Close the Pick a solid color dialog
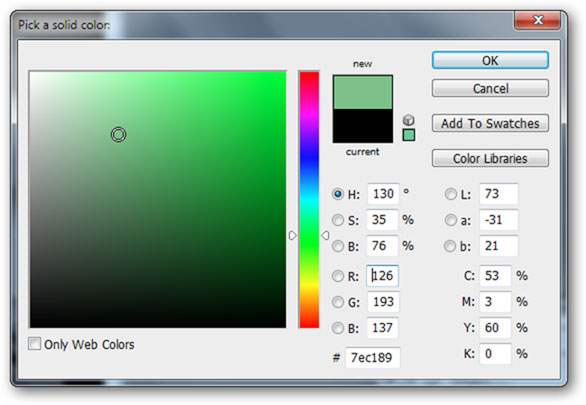Viewport: 586px width, 405px height. pos(537,20)
